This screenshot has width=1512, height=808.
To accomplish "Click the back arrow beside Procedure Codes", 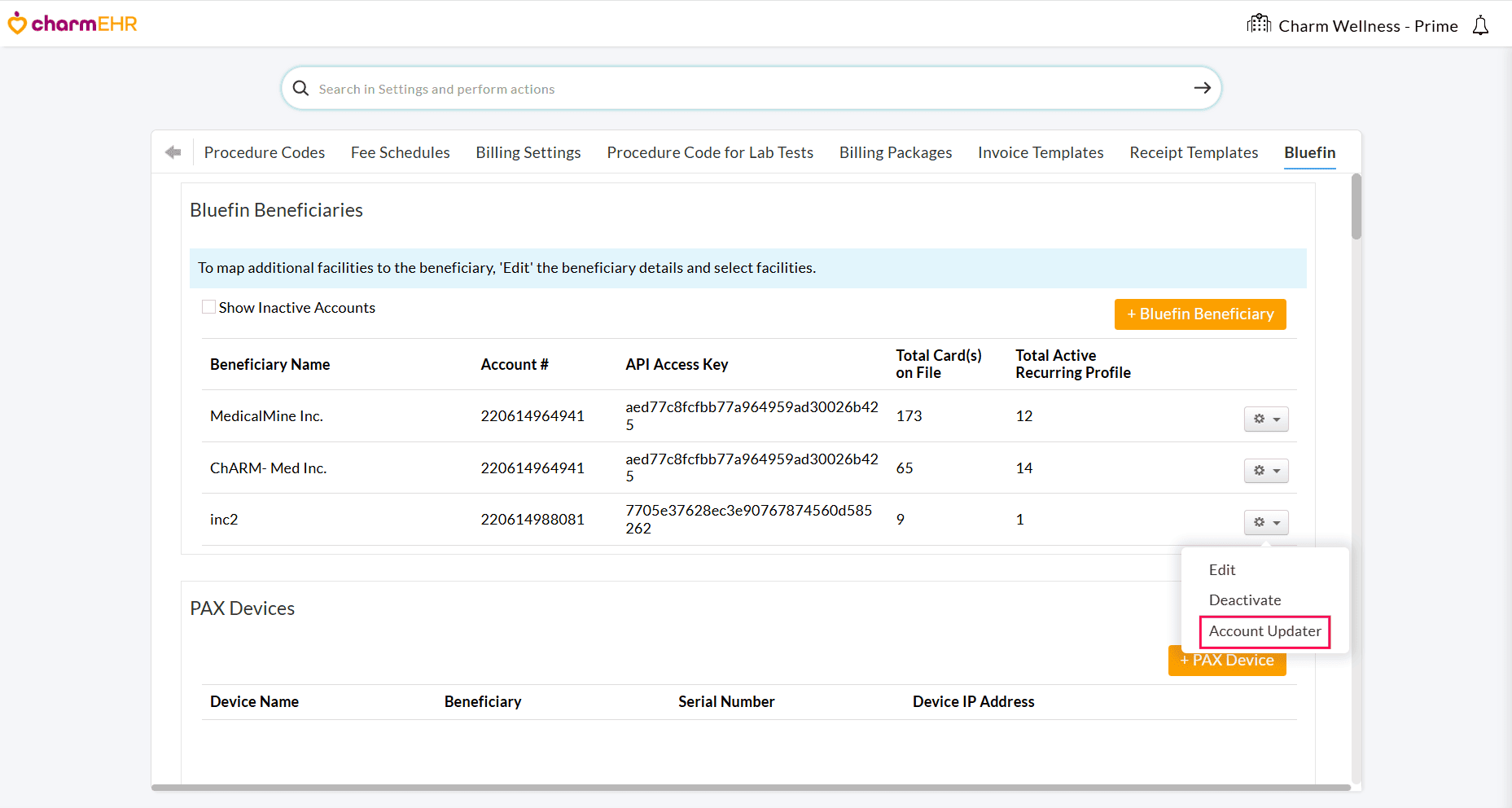I will tap(173, 151).
